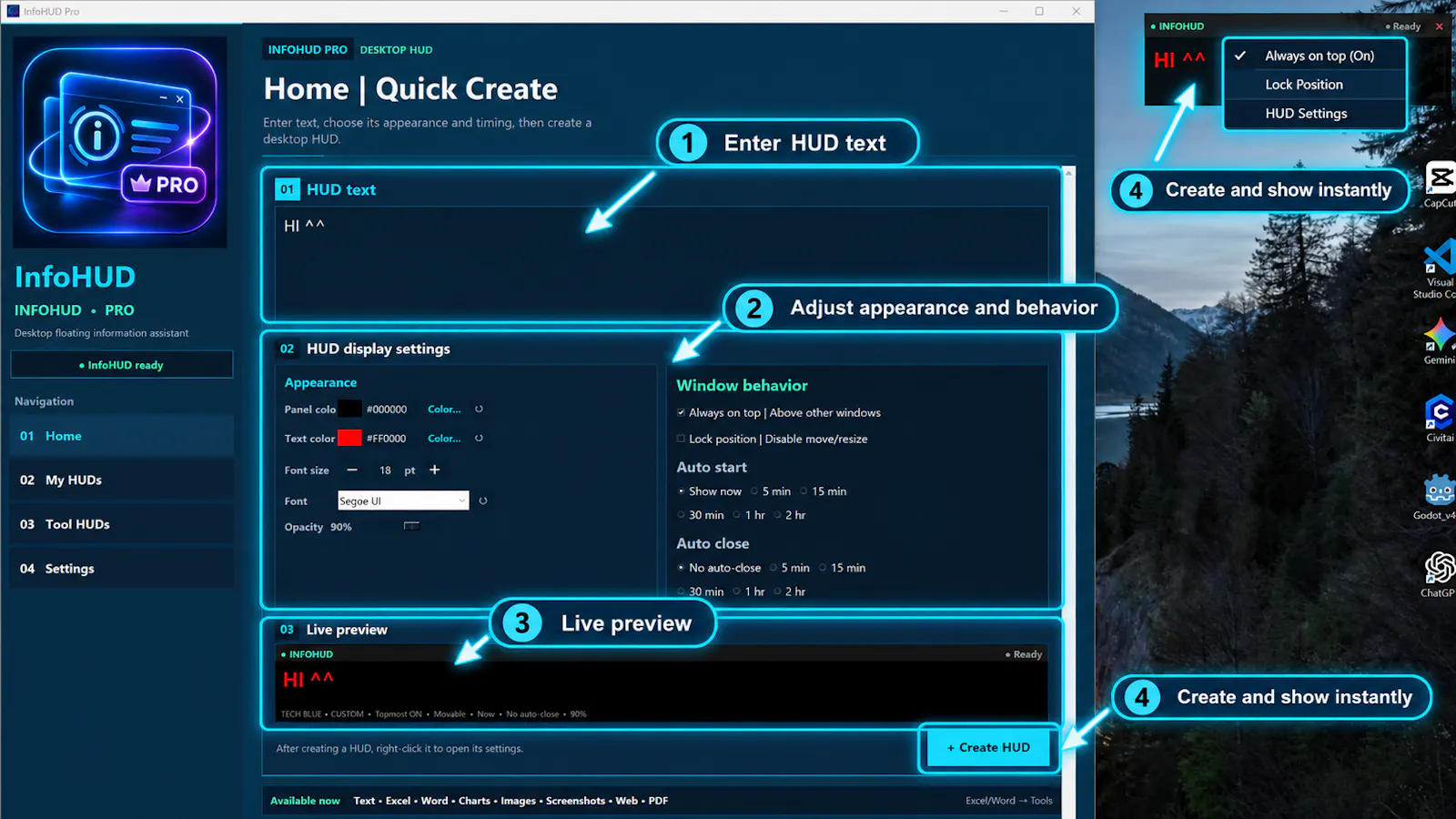Go to 01 Home navigation item
Screen dimensions: 1456x819
122,436
